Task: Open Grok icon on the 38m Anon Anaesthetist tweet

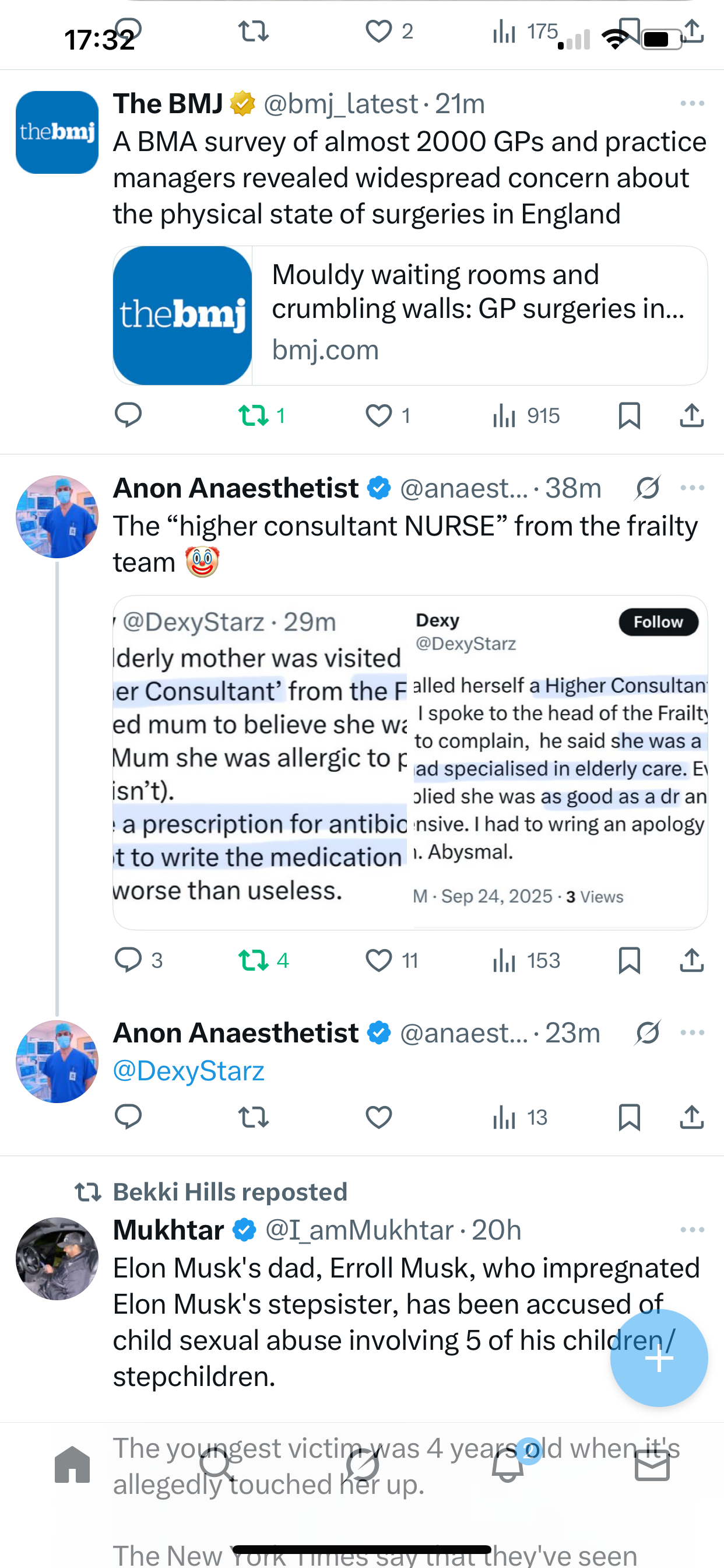Action: (x=647, y=488)
